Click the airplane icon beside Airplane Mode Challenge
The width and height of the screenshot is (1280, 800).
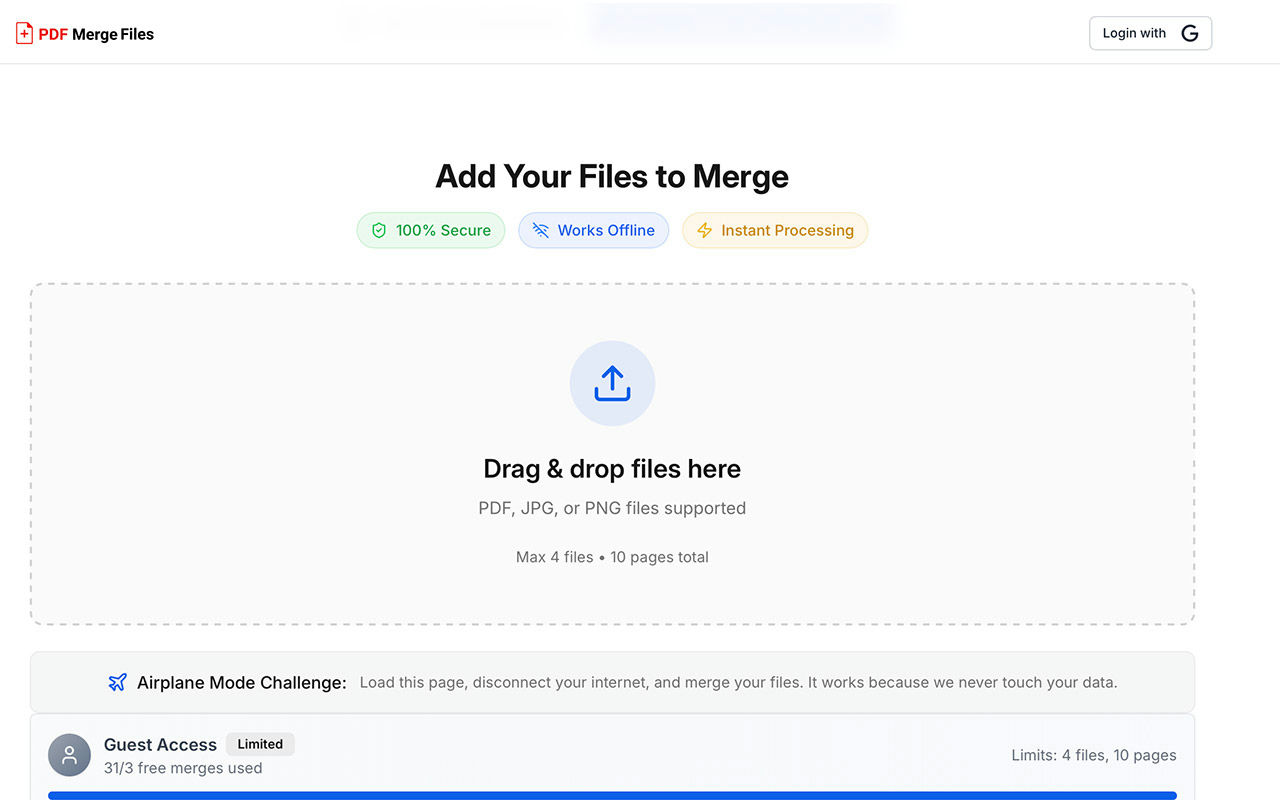click(117, 682)
